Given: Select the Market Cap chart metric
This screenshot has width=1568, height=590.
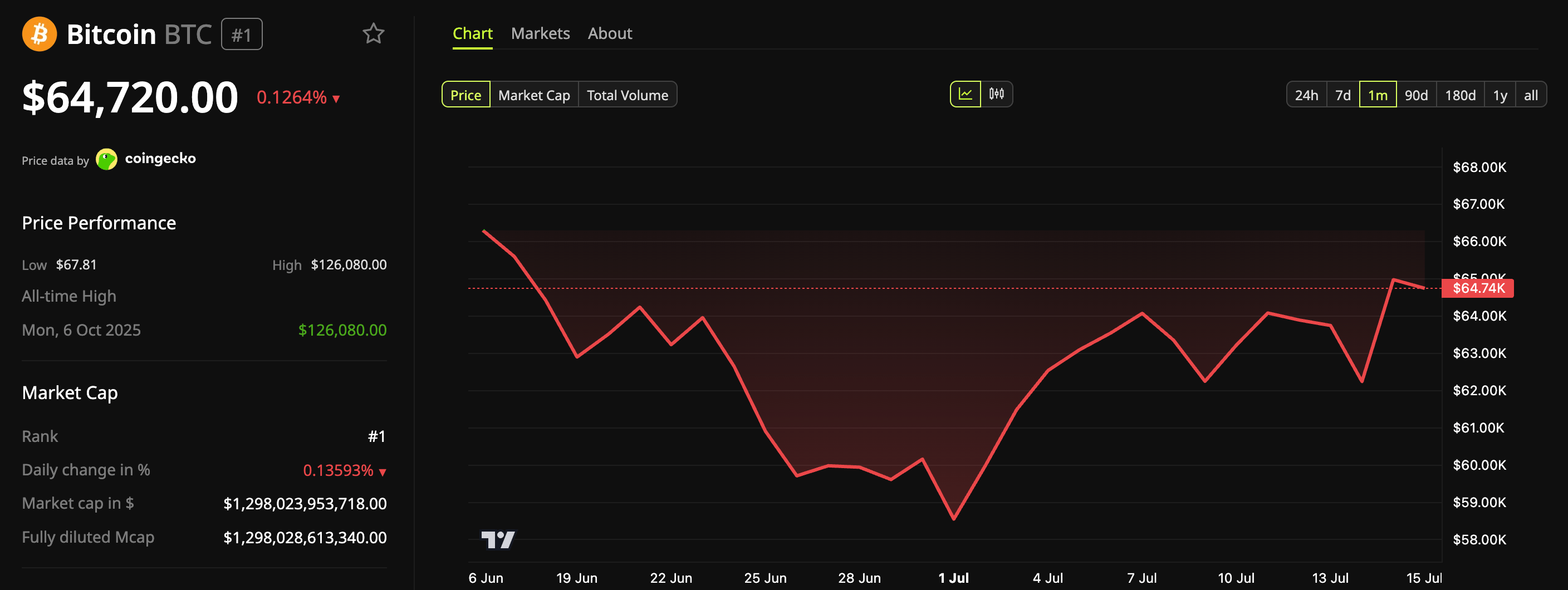Looking at the screenshot, I should [534, 95].
